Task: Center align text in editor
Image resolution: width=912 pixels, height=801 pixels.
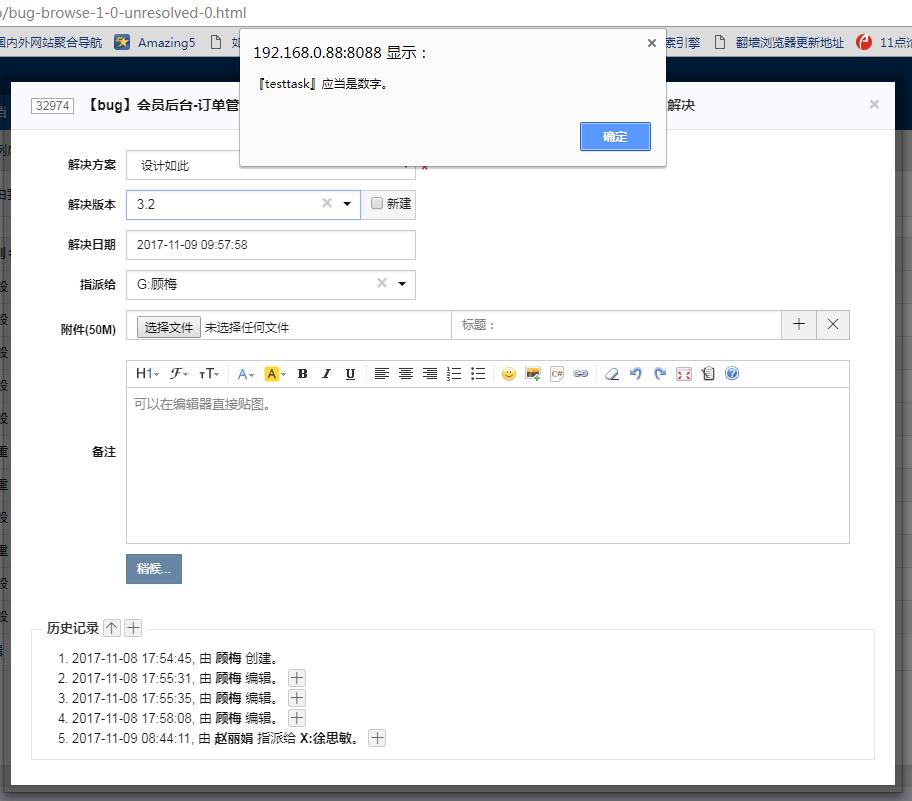Action: [x=406, y=373]
